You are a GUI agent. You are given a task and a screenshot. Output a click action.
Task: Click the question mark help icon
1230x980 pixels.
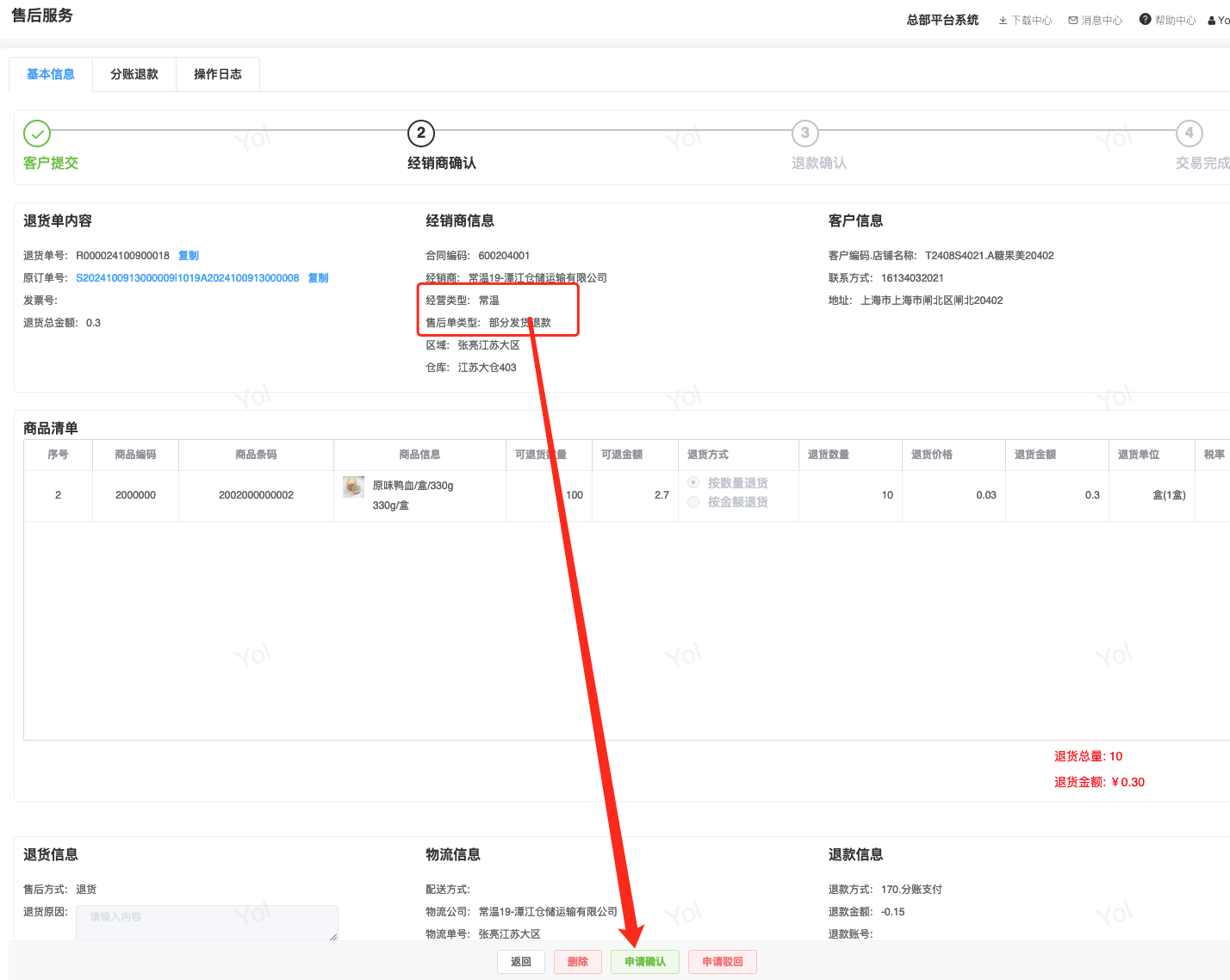pos(1146,20)
